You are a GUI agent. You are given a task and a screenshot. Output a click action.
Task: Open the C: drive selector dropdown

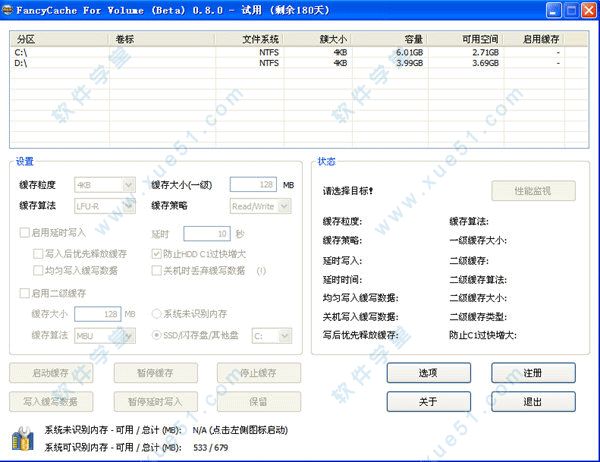[272, 336]
